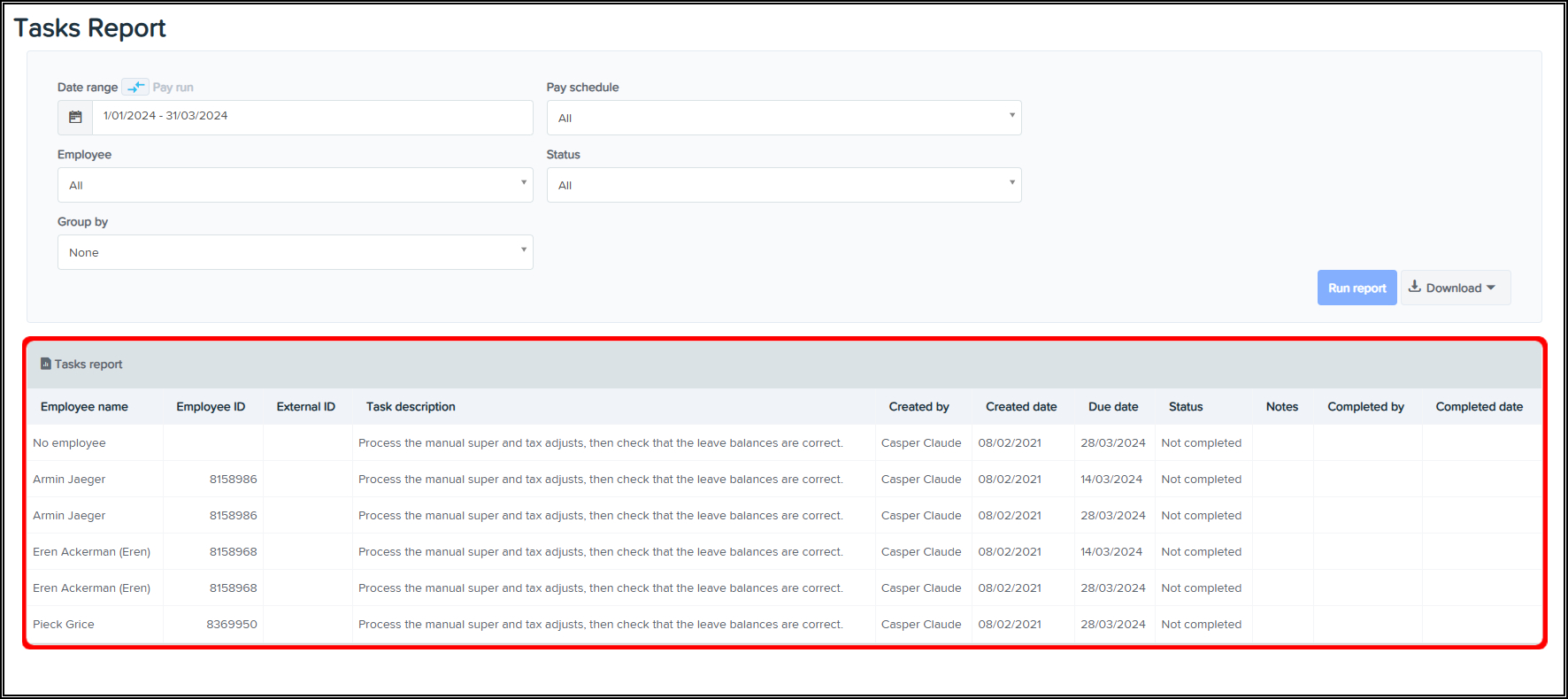This screenshot has width=1568, height=699.
Task: Click the calendar icon beside date range
Action: pyautogui.click(x=75, y=117)
